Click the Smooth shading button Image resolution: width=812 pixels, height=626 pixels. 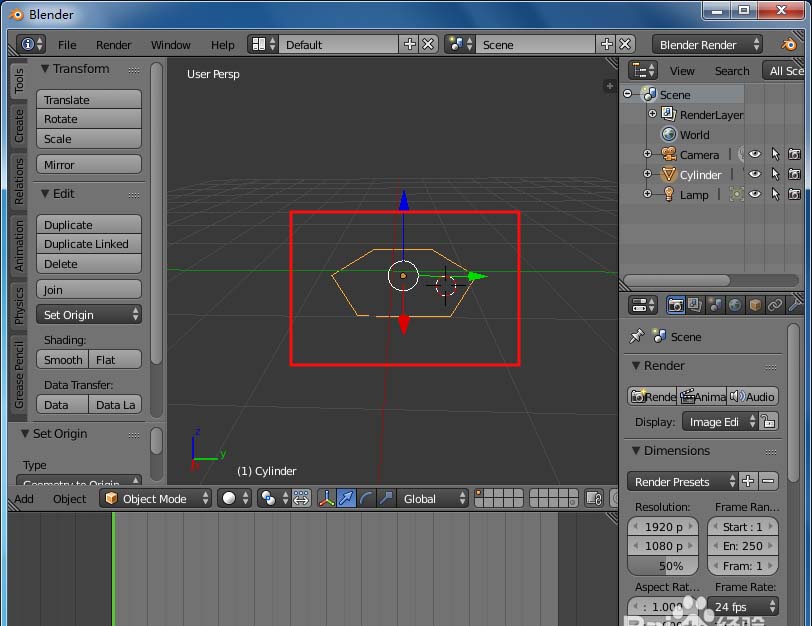[63, 359]
